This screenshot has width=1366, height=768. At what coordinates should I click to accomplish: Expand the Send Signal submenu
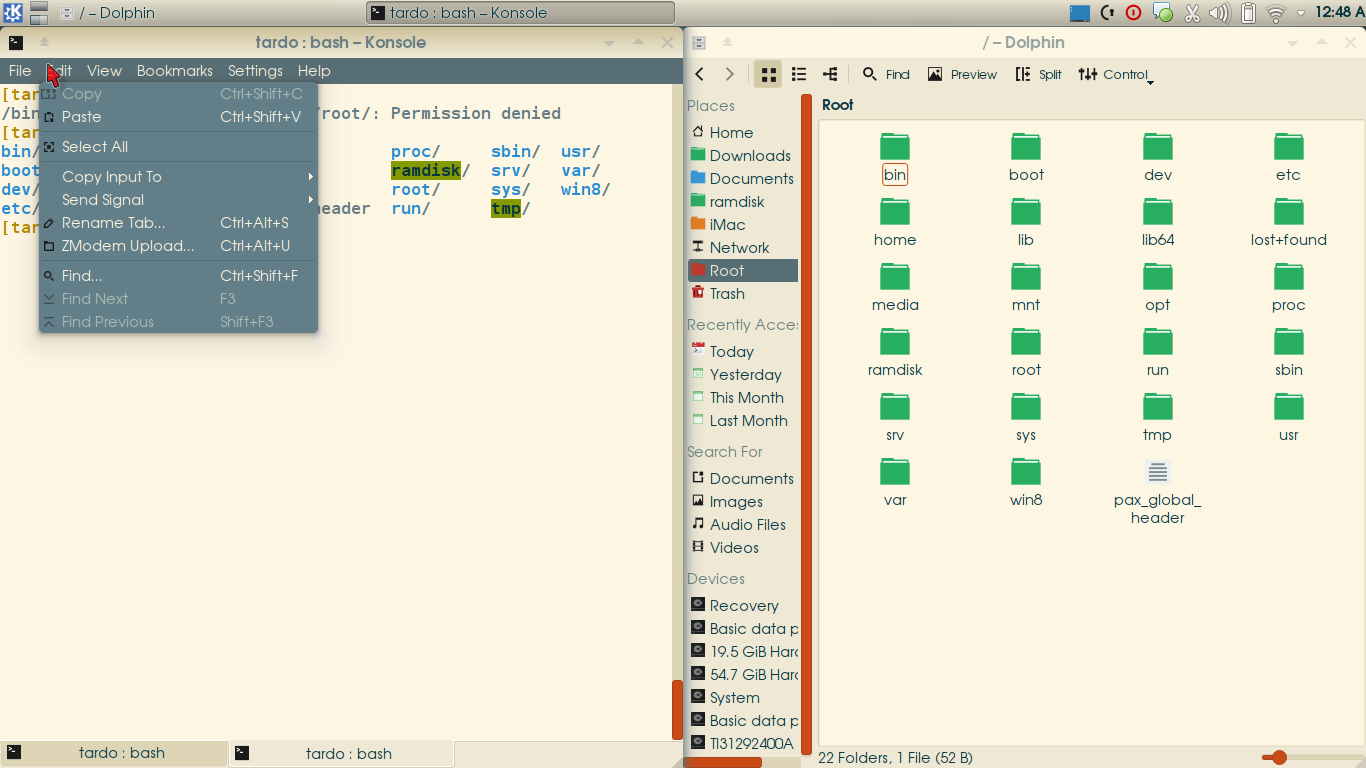(178, 199)
